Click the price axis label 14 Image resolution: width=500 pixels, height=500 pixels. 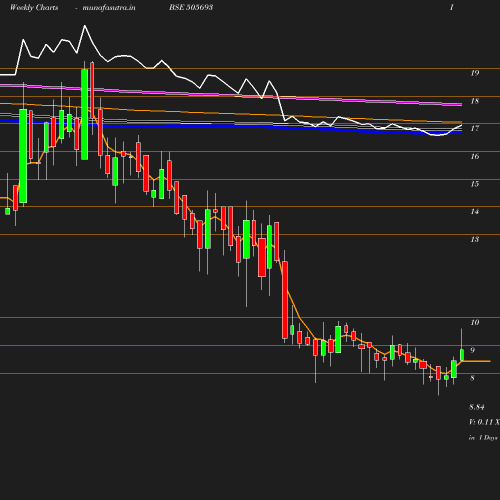click(x=475, y=212)
